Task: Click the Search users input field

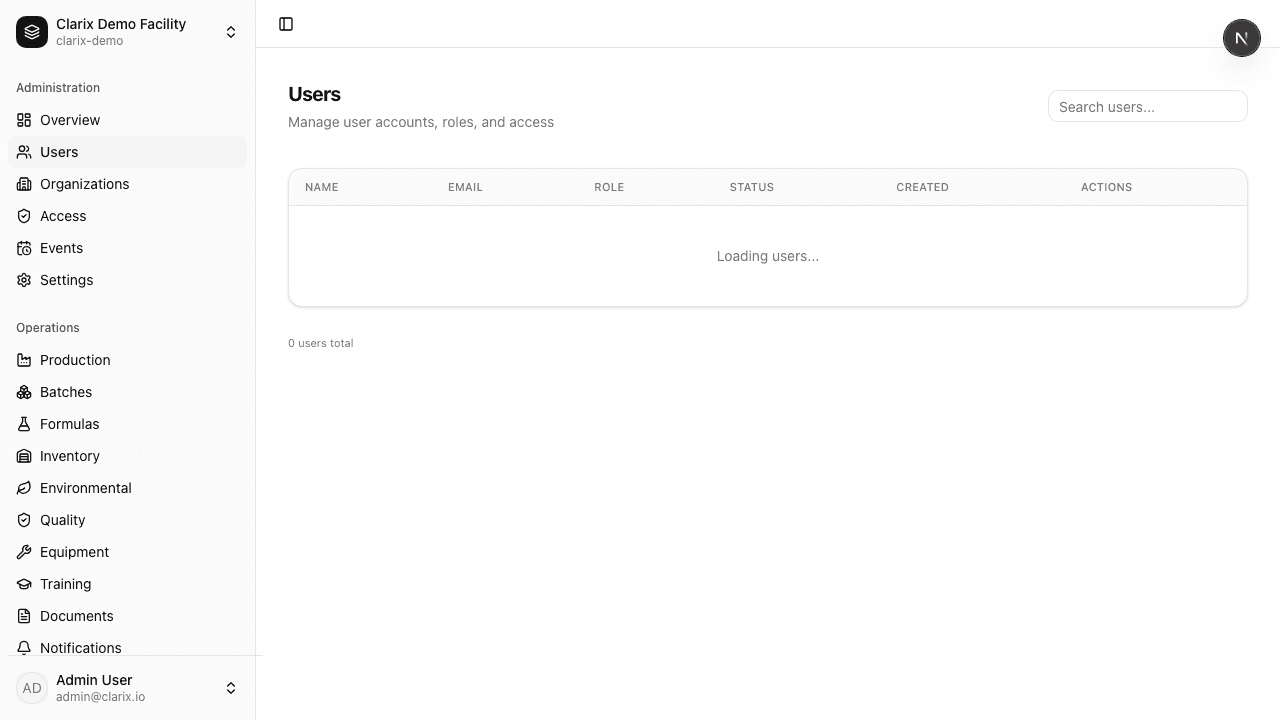Action: [1148, 106]
